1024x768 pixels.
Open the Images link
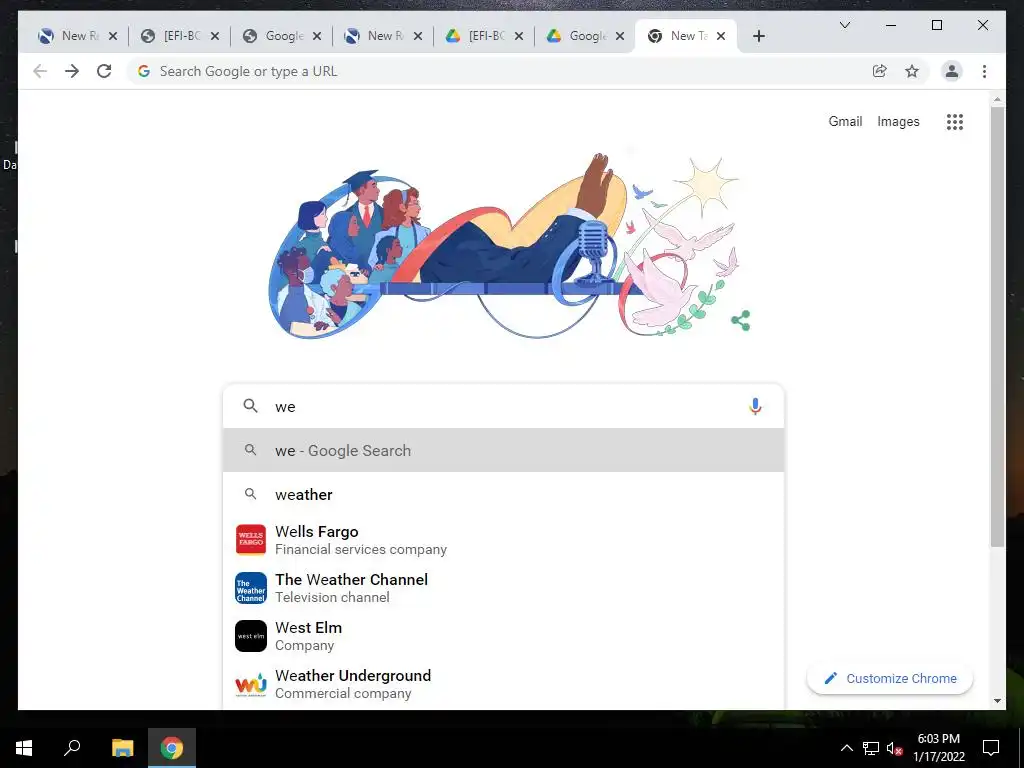click(898, 121)
